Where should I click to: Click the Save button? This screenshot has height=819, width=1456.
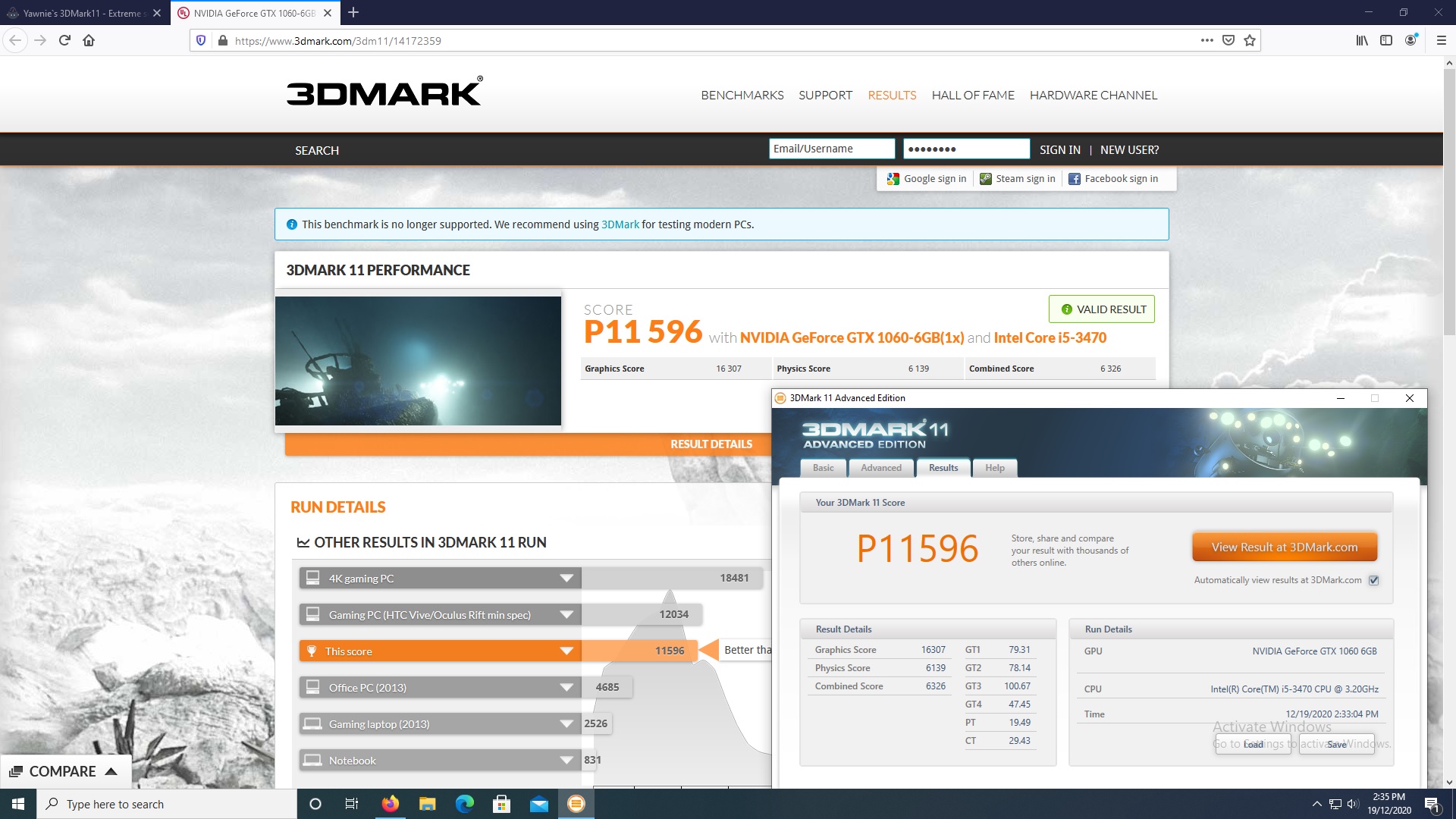click(1336, 744)
